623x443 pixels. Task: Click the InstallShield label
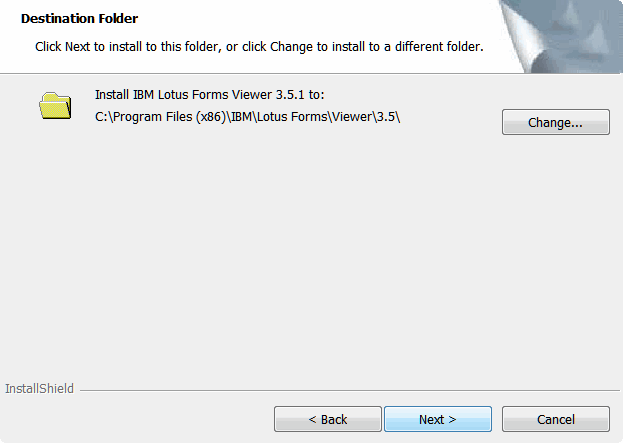tap(39, 389)
